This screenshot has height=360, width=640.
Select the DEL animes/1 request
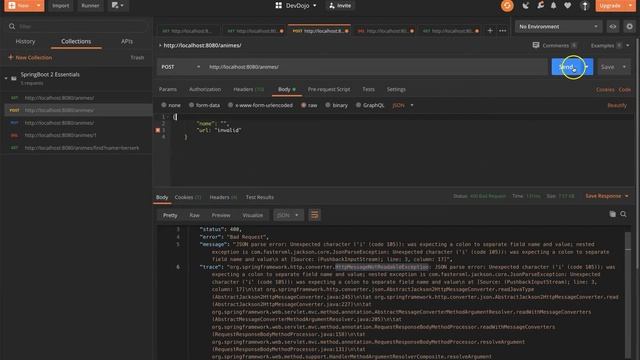77,135
